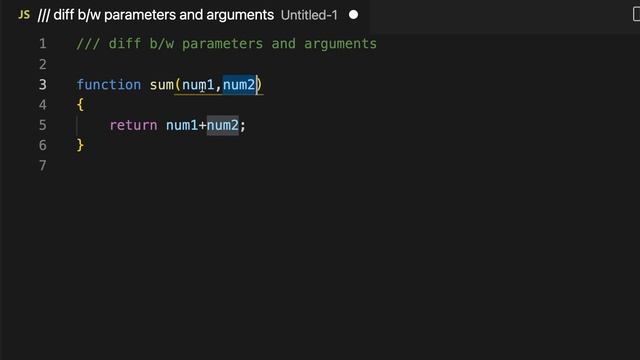Click the JS file type icon in tab
The height and width of the screenshot is (360, 640).
24,15
